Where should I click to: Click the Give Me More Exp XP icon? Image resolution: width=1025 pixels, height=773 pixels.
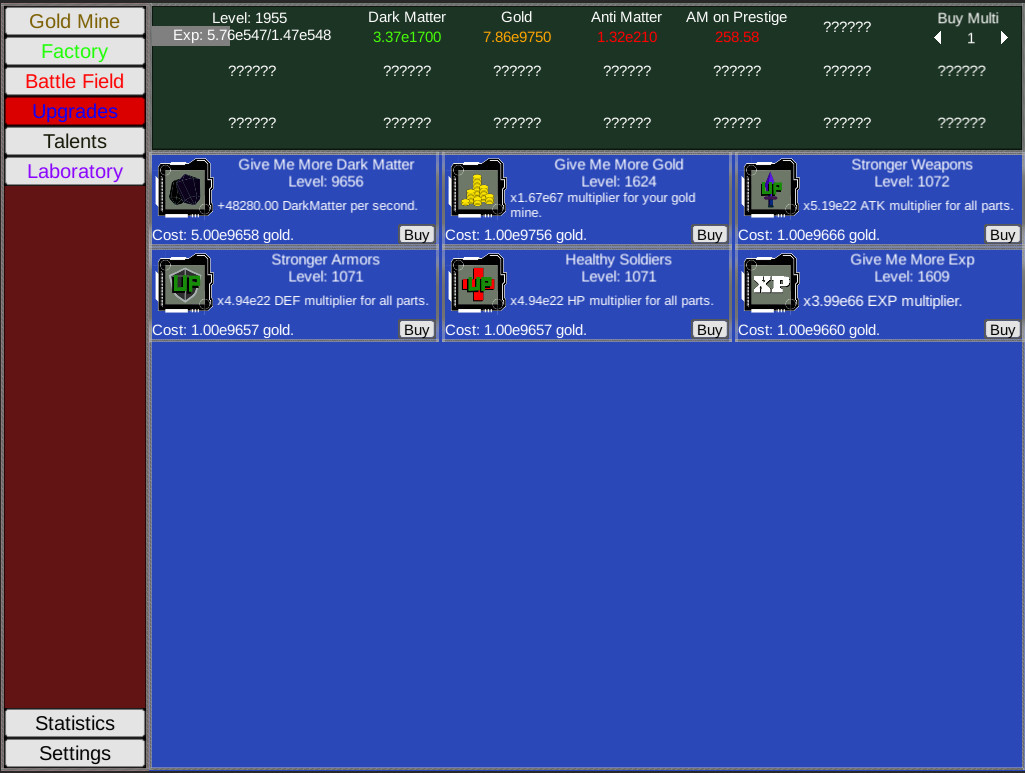(770, 284)
